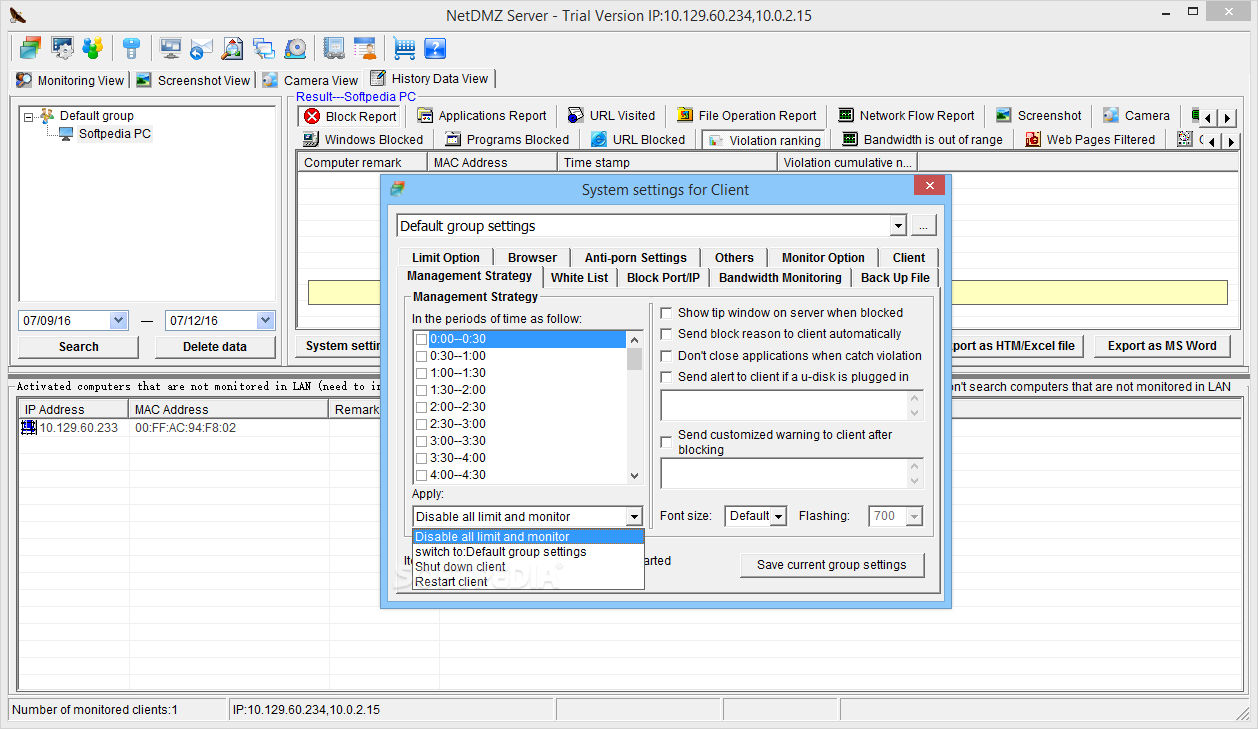Click the Softpedia PC monitor icon in tree
The height and width of the screenshot is (729, 1258).
click(66, 134)
